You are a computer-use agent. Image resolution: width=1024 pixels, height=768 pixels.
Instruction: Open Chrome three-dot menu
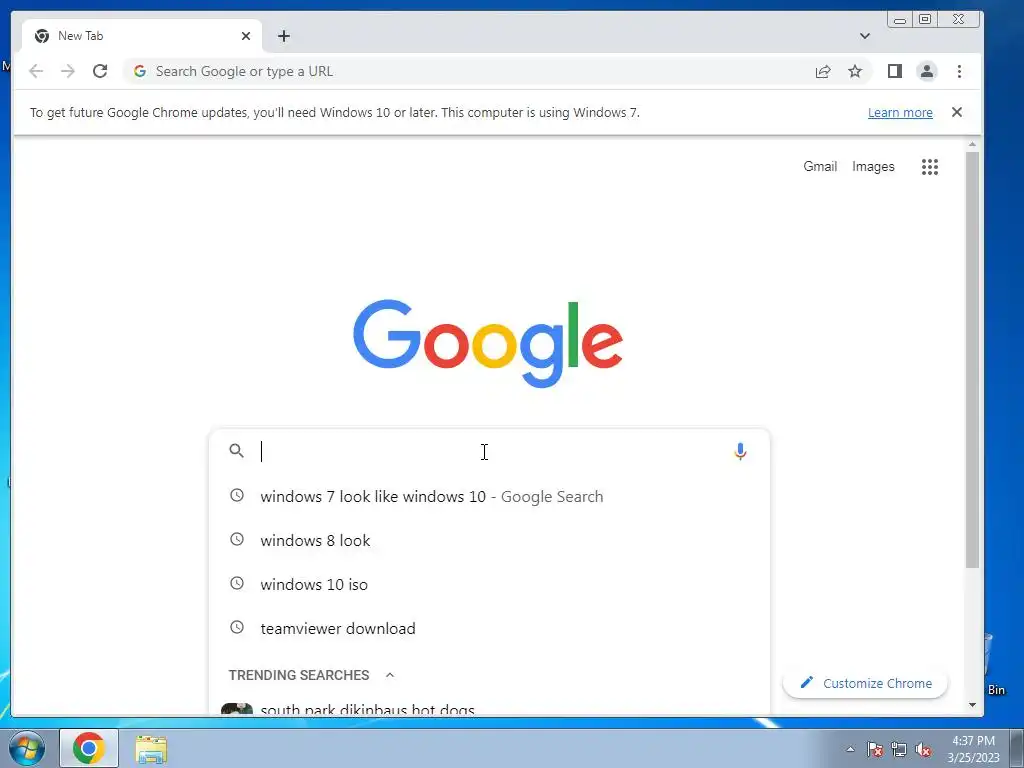959,71
